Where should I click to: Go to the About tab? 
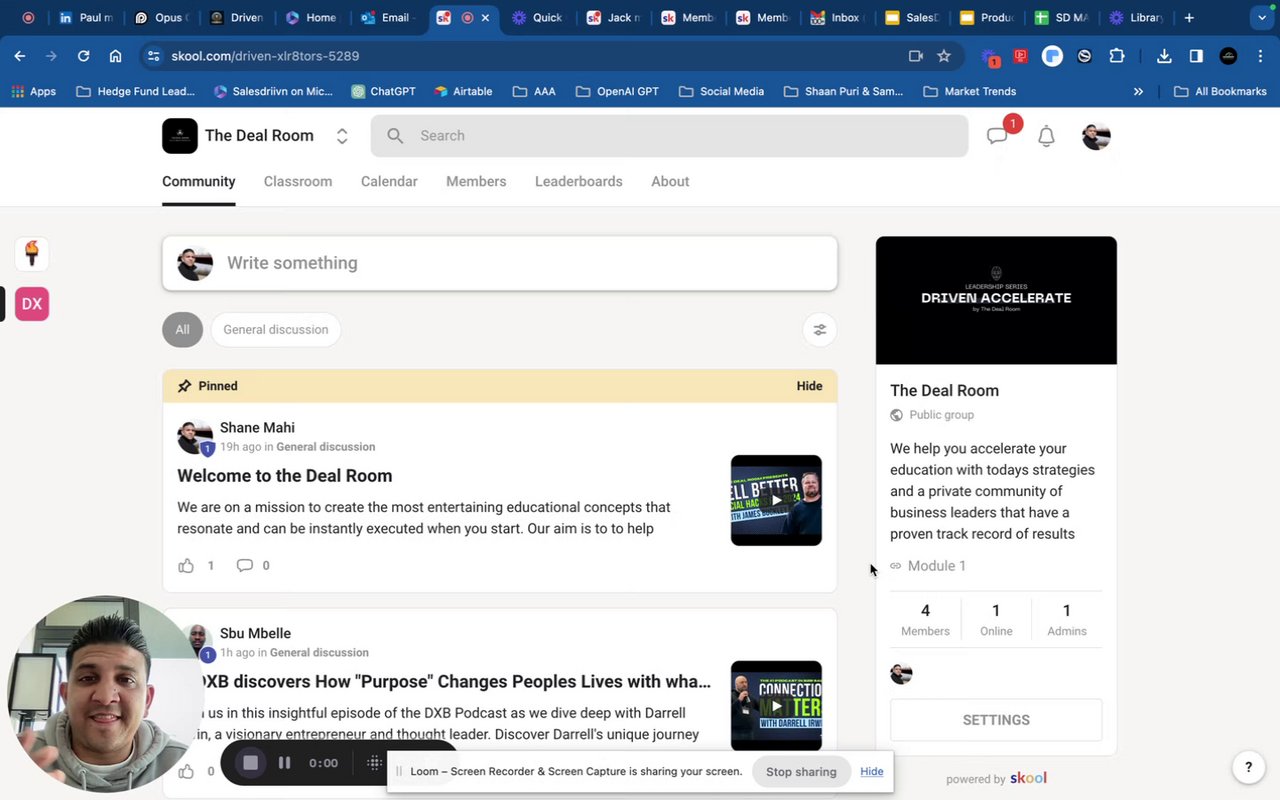tap(670, 181)
